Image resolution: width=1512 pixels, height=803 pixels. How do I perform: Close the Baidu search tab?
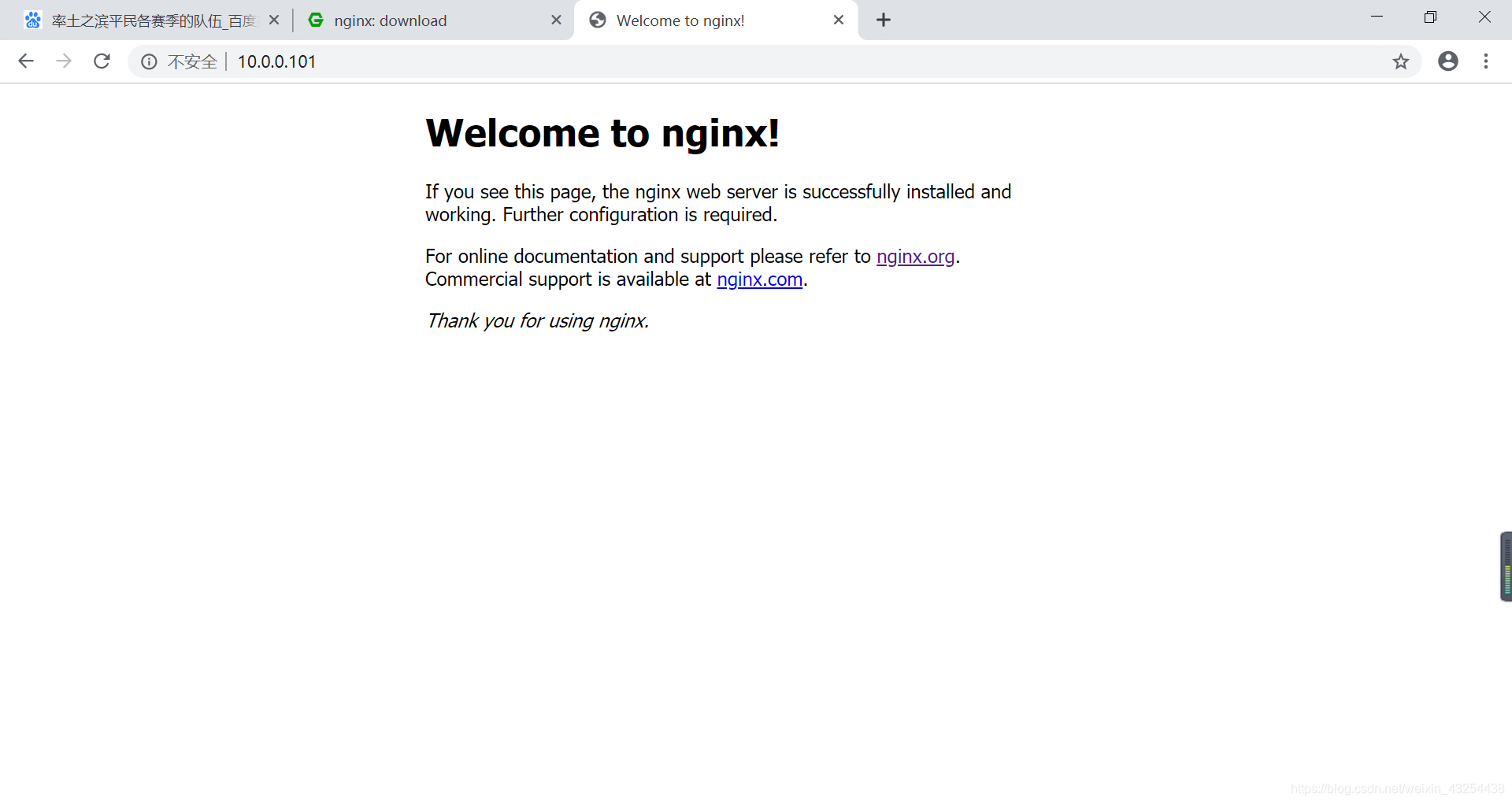(274, 20)
